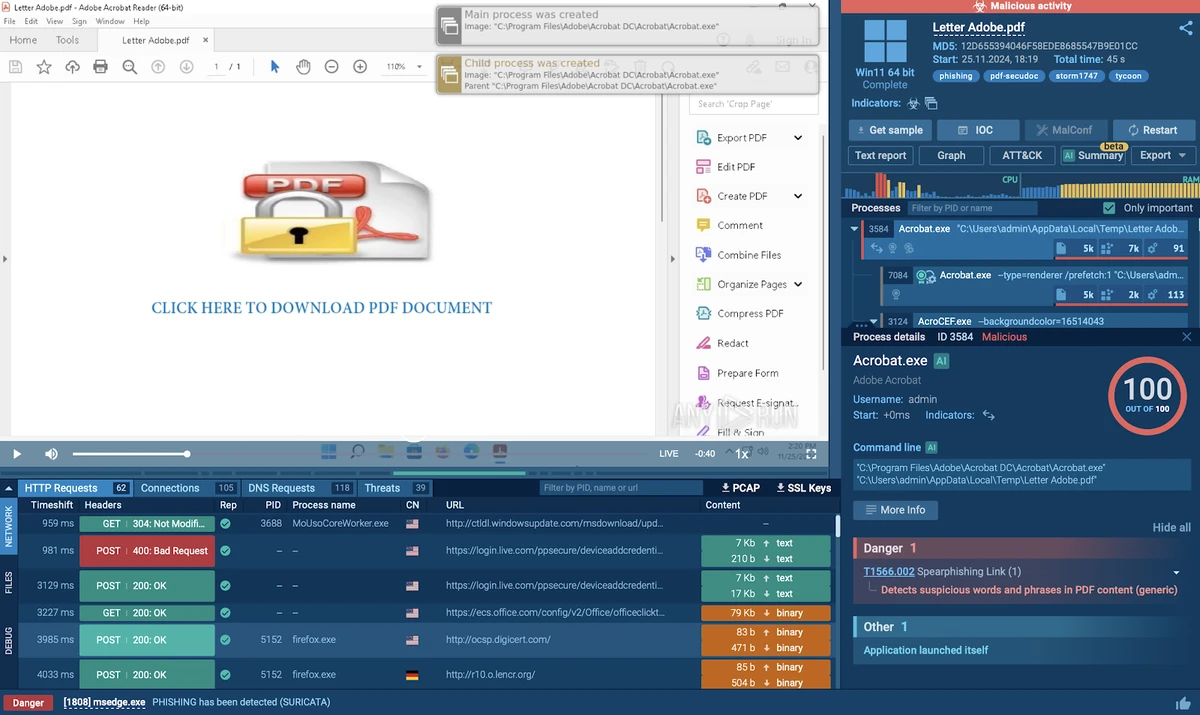Collapse process 3124 AcroCEF.exe tree arrow

[x=873, y=321]
